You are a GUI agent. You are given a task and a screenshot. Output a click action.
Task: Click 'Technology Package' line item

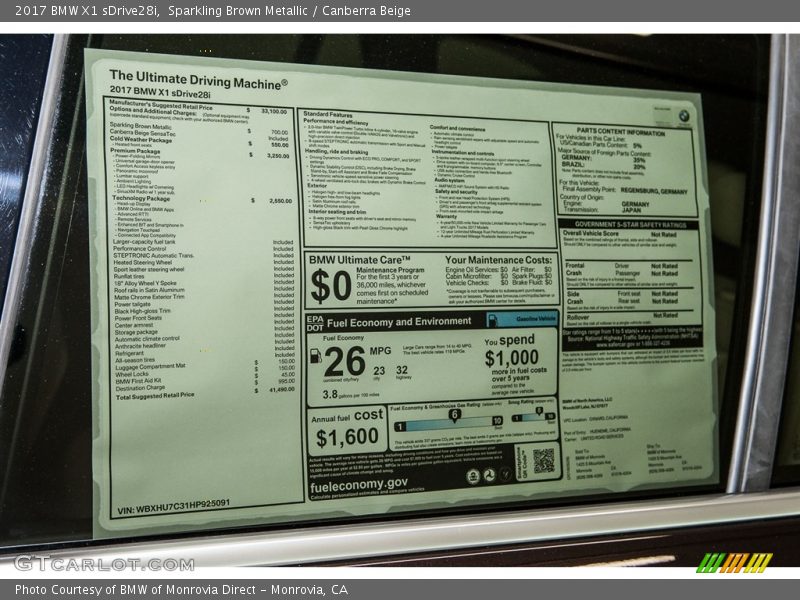(x=141, y=198)
